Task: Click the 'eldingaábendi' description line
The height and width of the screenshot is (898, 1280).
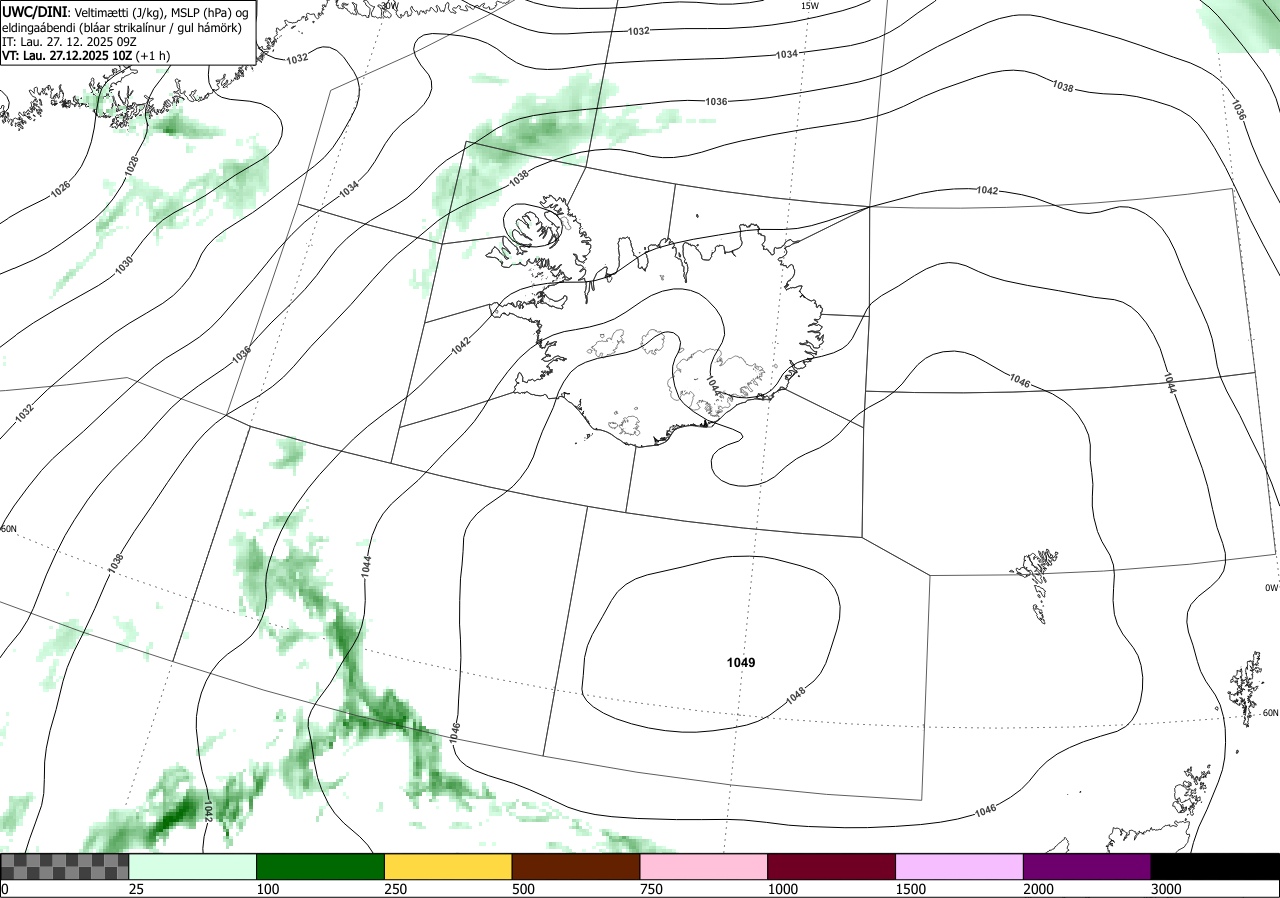Action: pos(121,27)
